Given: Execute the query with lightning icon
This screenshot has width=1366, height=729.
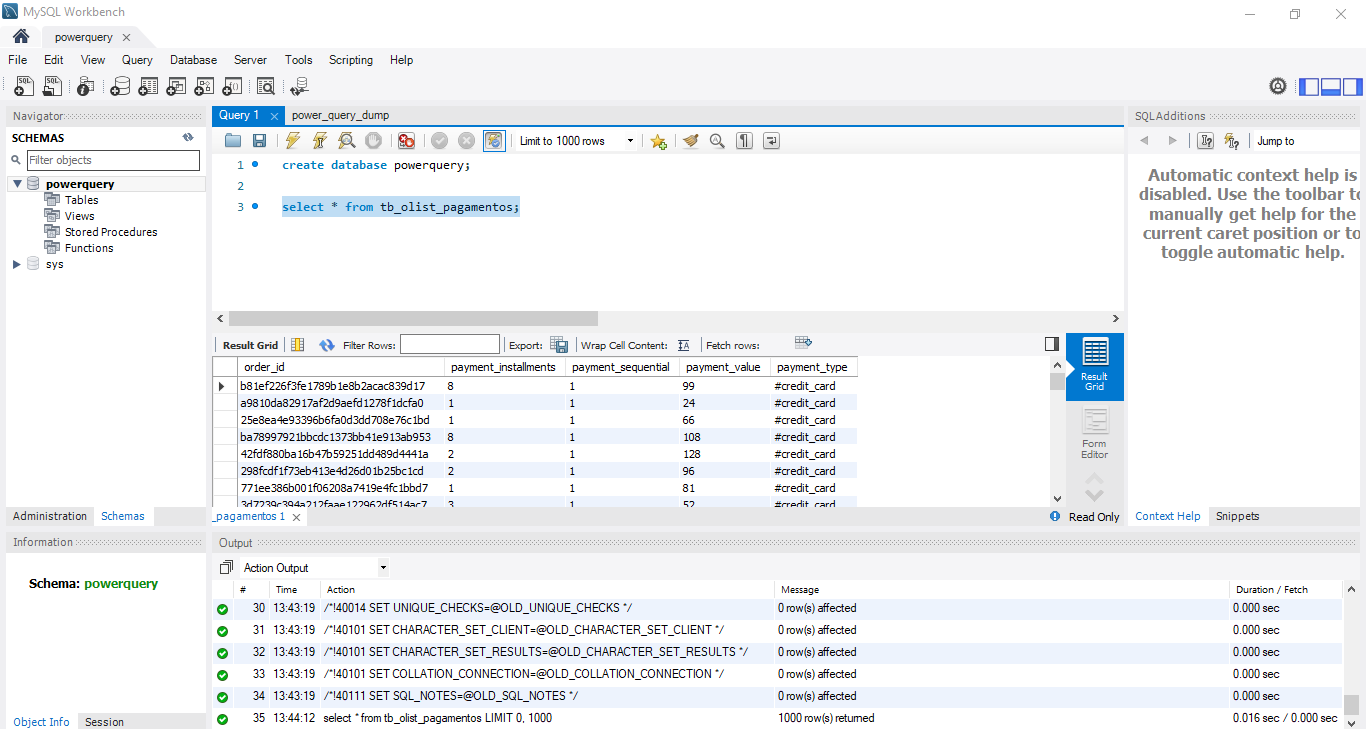Looking at the screenshot, I should (x=292, y=141).
